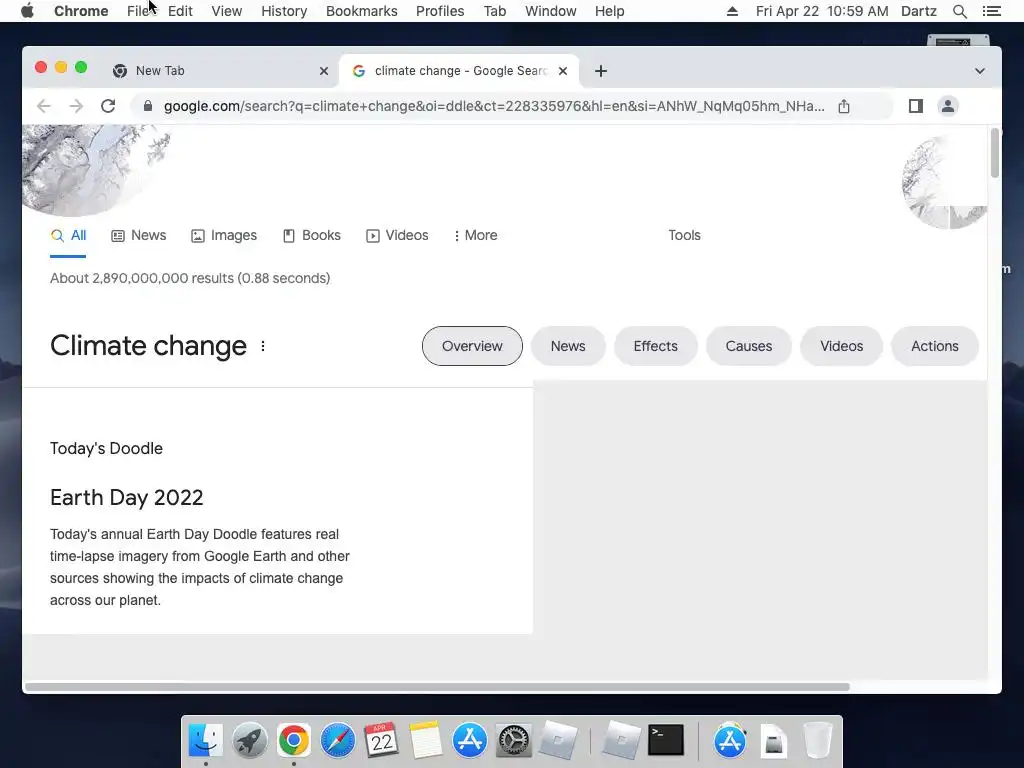Open the Chrome application menu
Screen dimensions: 1024x768
tap(81, 11)
